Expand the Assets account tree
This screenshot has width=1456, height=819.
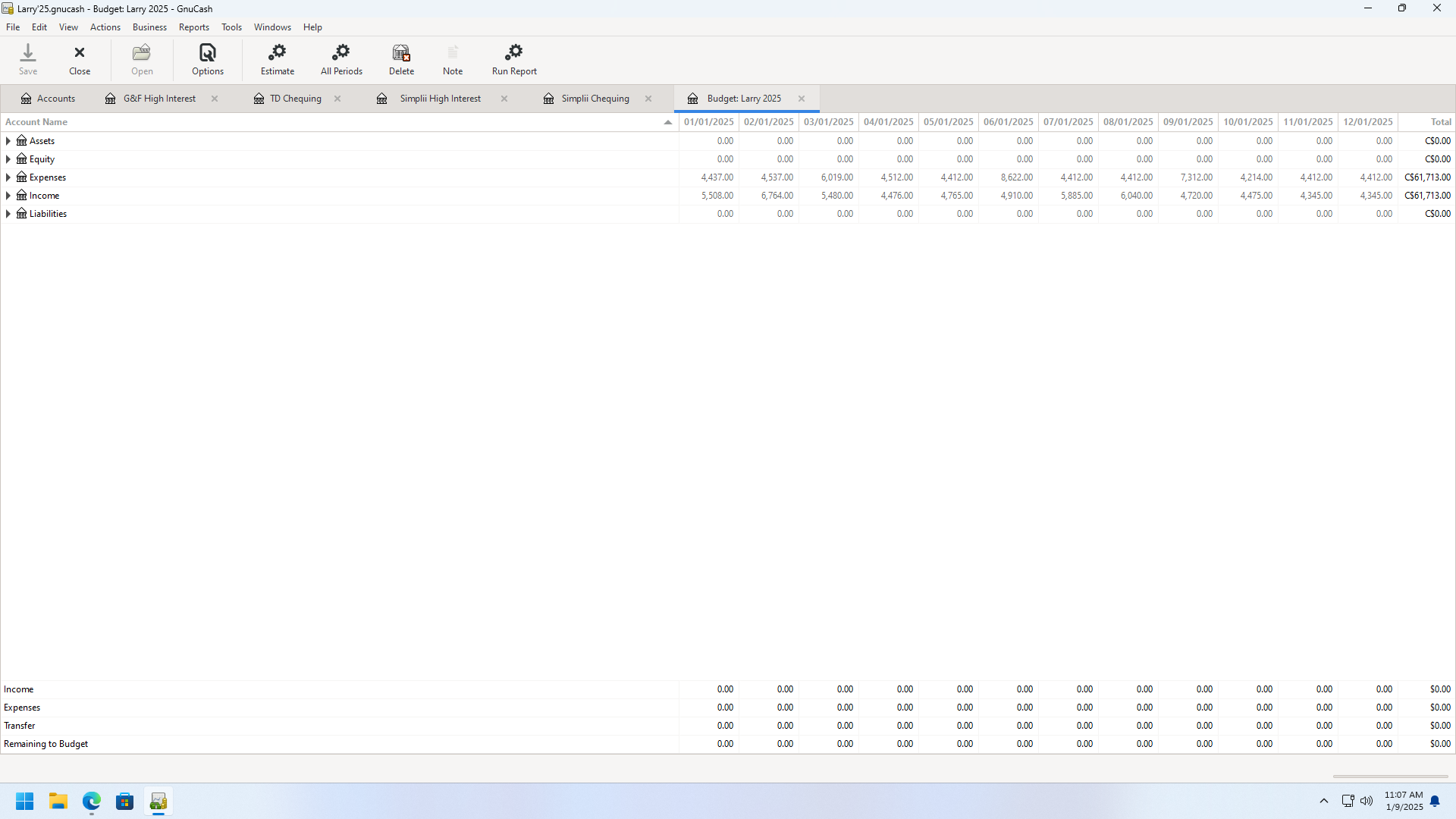pyautogui.click(x=8, y=141)
